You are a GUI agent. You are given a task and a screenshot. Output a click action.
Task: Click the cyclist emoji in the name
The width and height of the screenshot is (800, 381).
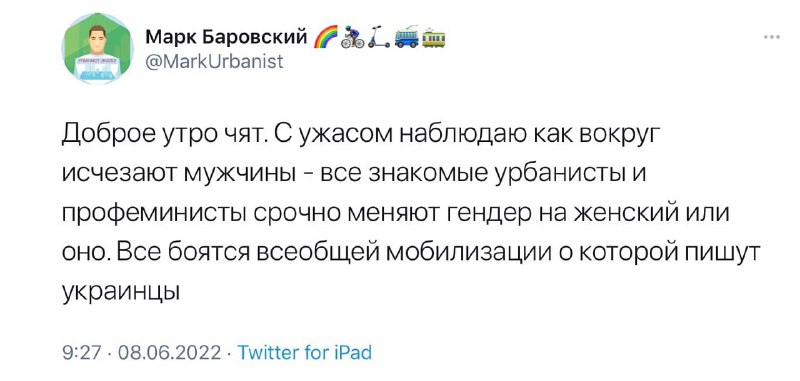click(352, 37)
